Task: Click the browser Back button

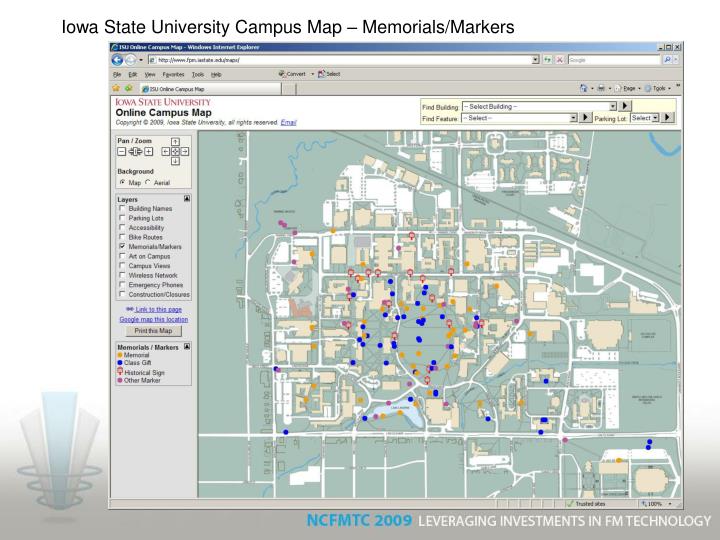Action: (117, 60)
